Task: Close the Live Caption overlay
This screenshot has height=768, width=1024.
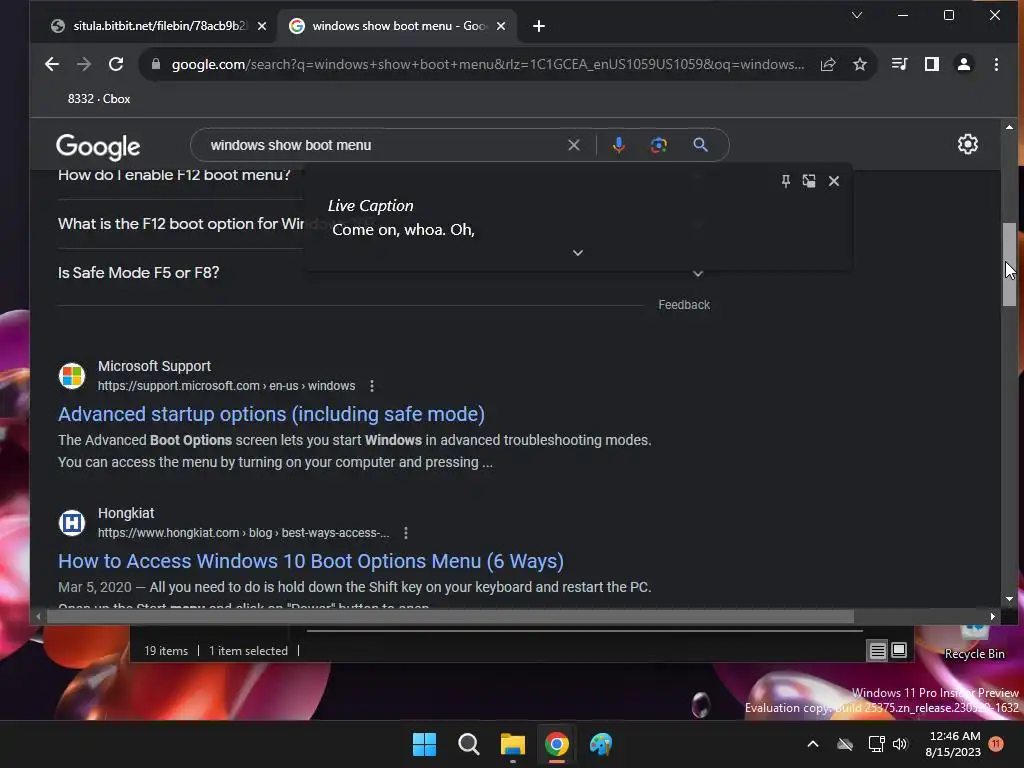Action: pos(834,181)
